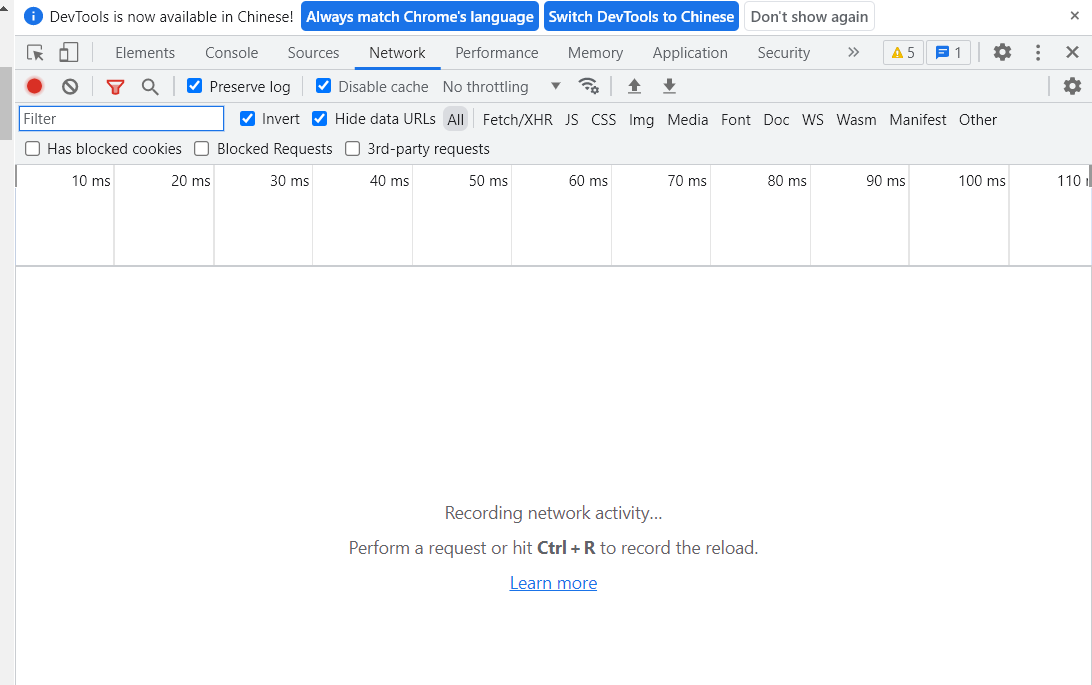Uncheck Hide data URLs
The image size is (1092, 685).
click(x=320, y=118)
